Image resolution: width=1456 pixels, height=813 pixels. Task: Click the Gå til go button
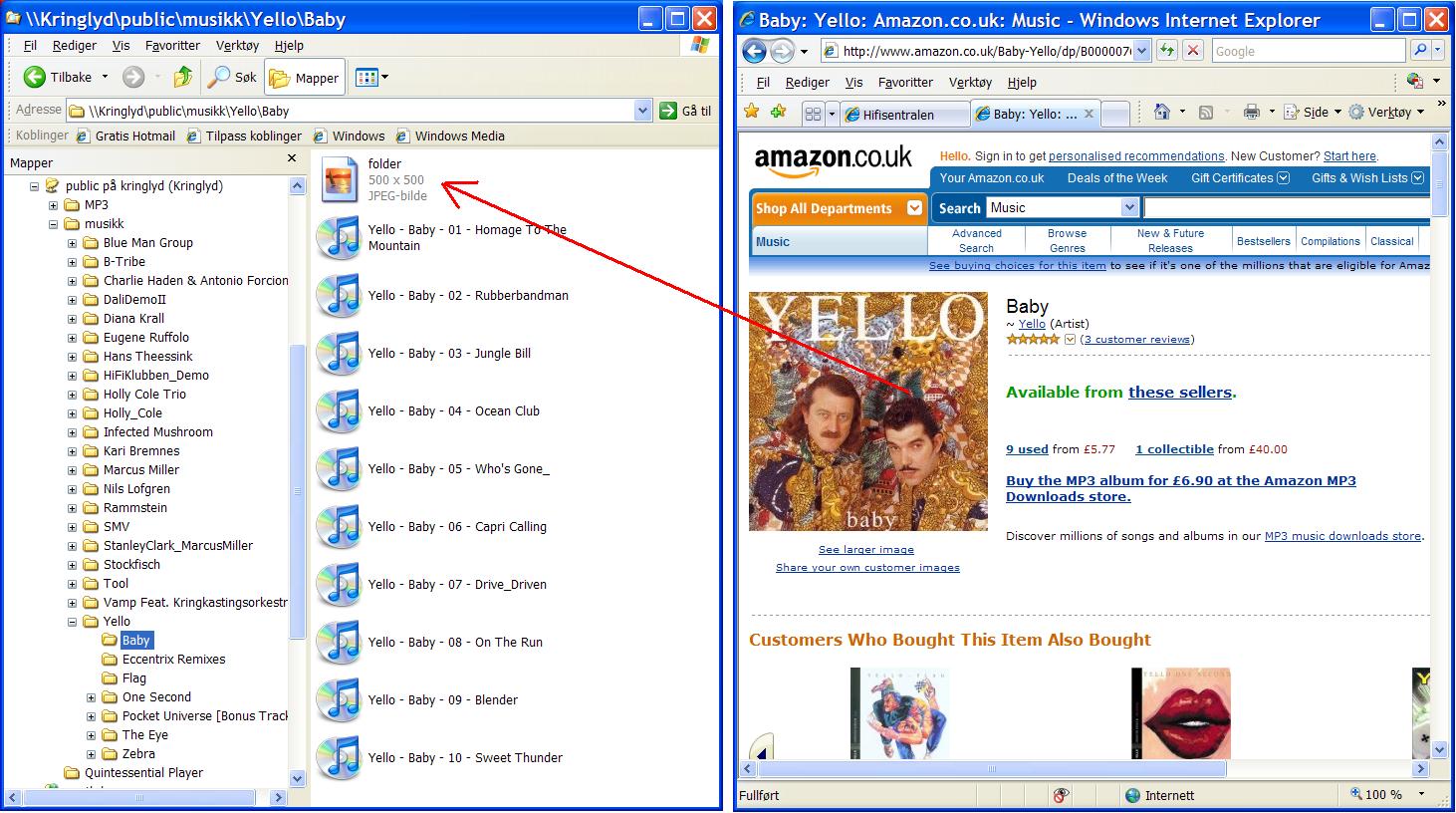click(x=685, y=111)
